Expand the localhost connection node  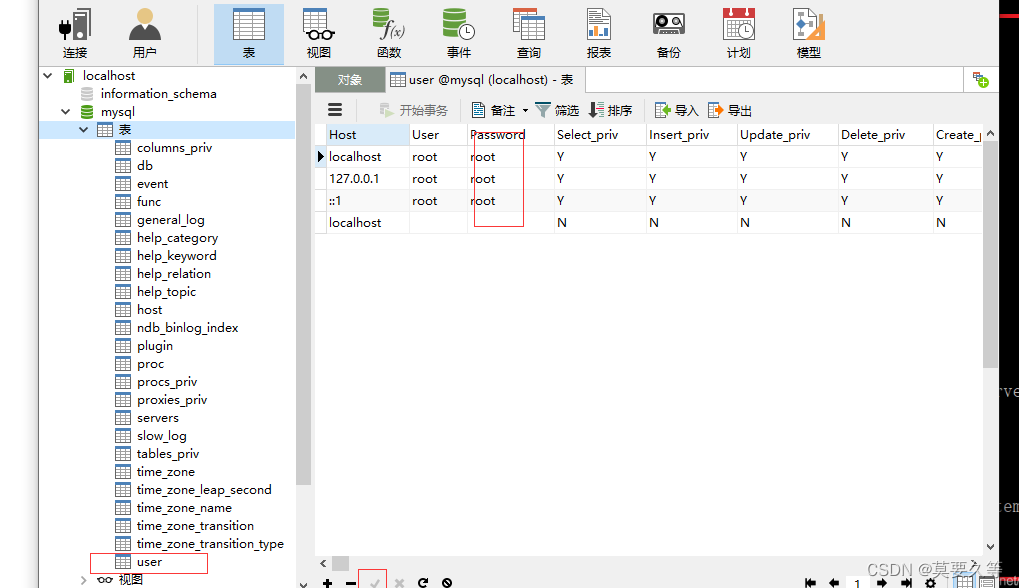[46, 75]
